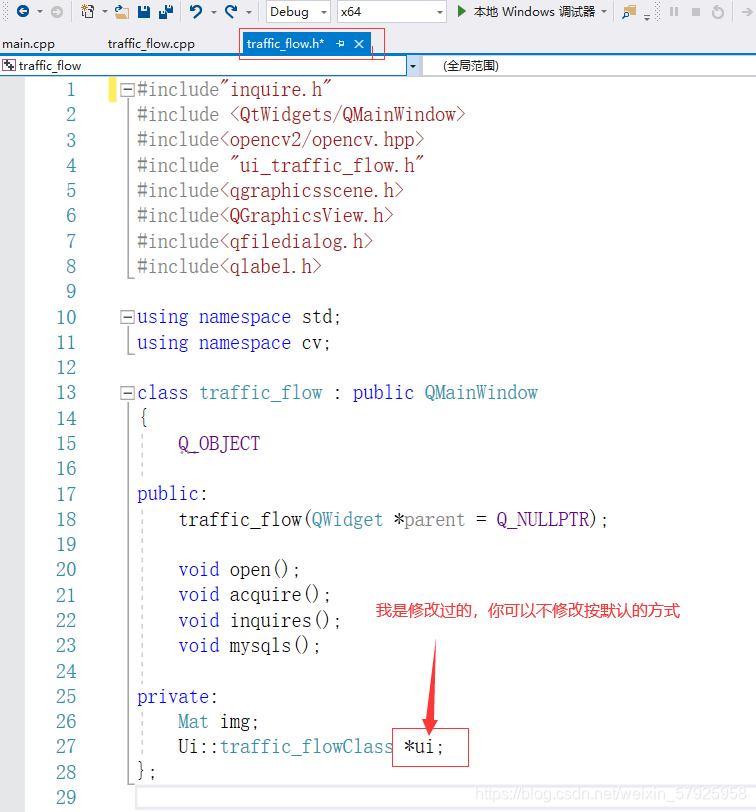The height and width of the screenshot is (812, 756).
Task: Open the Navigate Backward history dropdown
Action: (40, 12)
